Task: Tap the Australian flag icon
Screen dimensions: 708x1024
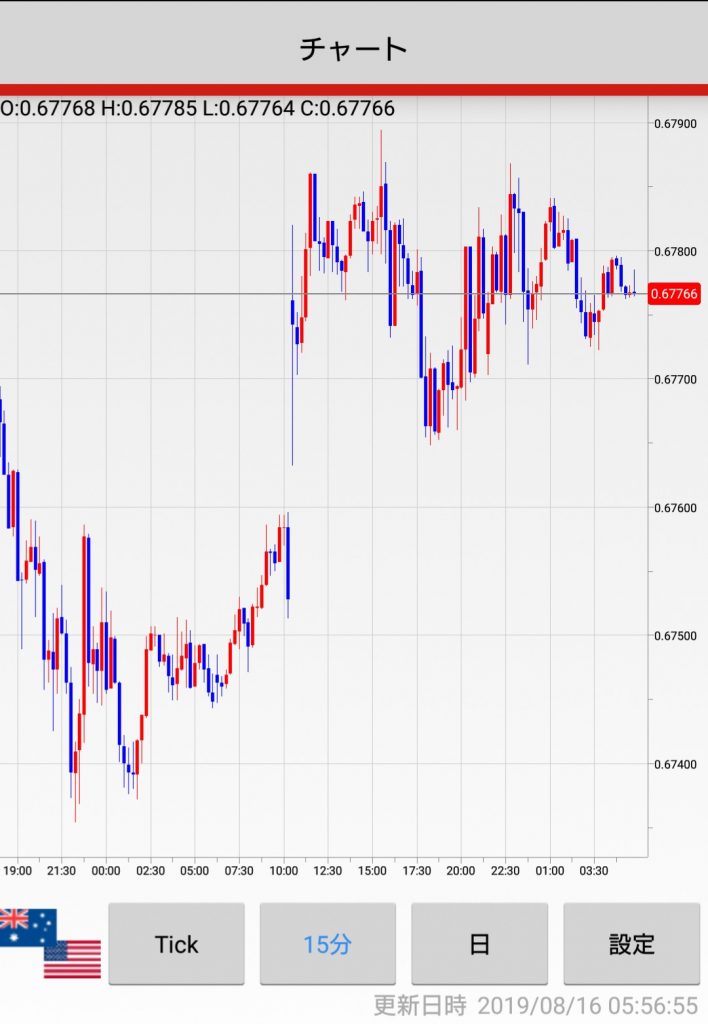Action: tap(25, 926)
